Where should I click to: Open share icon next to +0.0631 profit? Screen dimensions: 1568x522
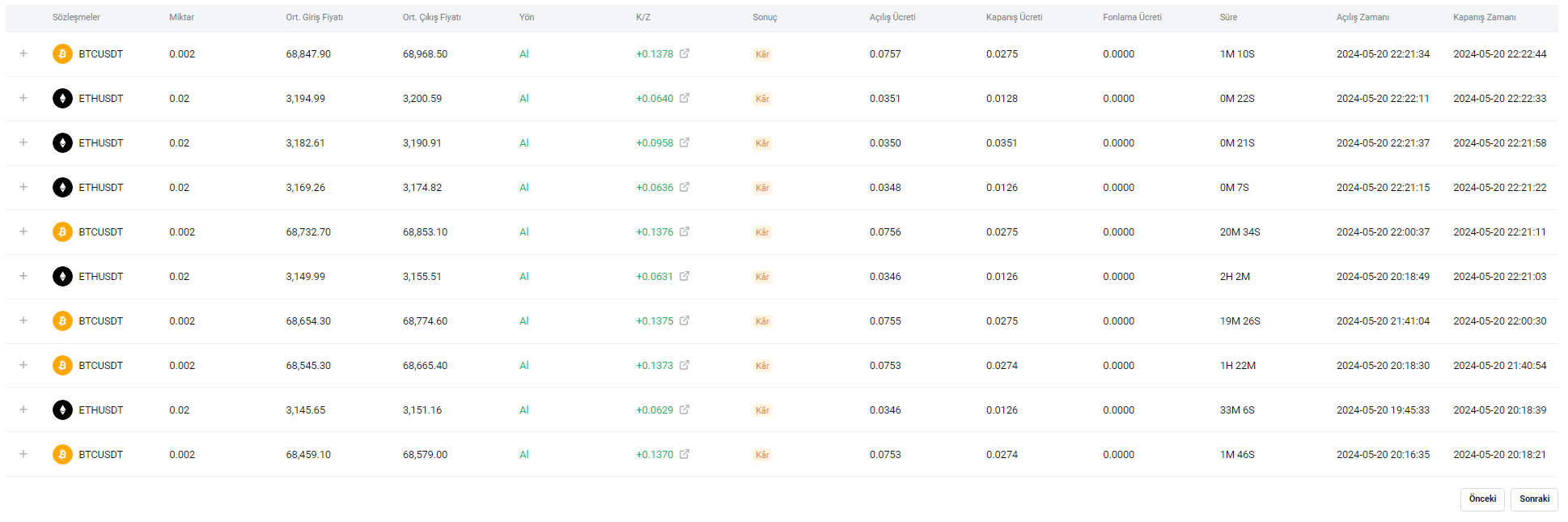tap(684, 276)
